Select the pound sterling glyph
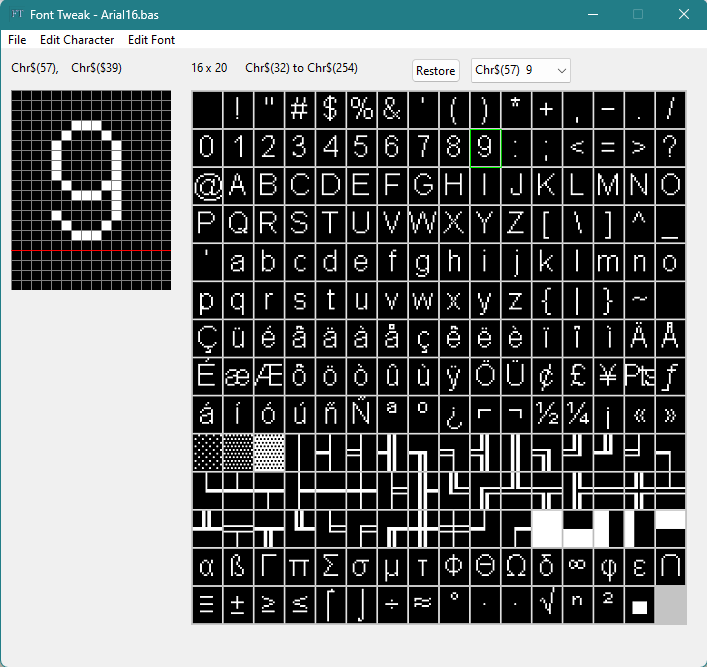Viewport: 707px width, 667px height. point(577,376)
